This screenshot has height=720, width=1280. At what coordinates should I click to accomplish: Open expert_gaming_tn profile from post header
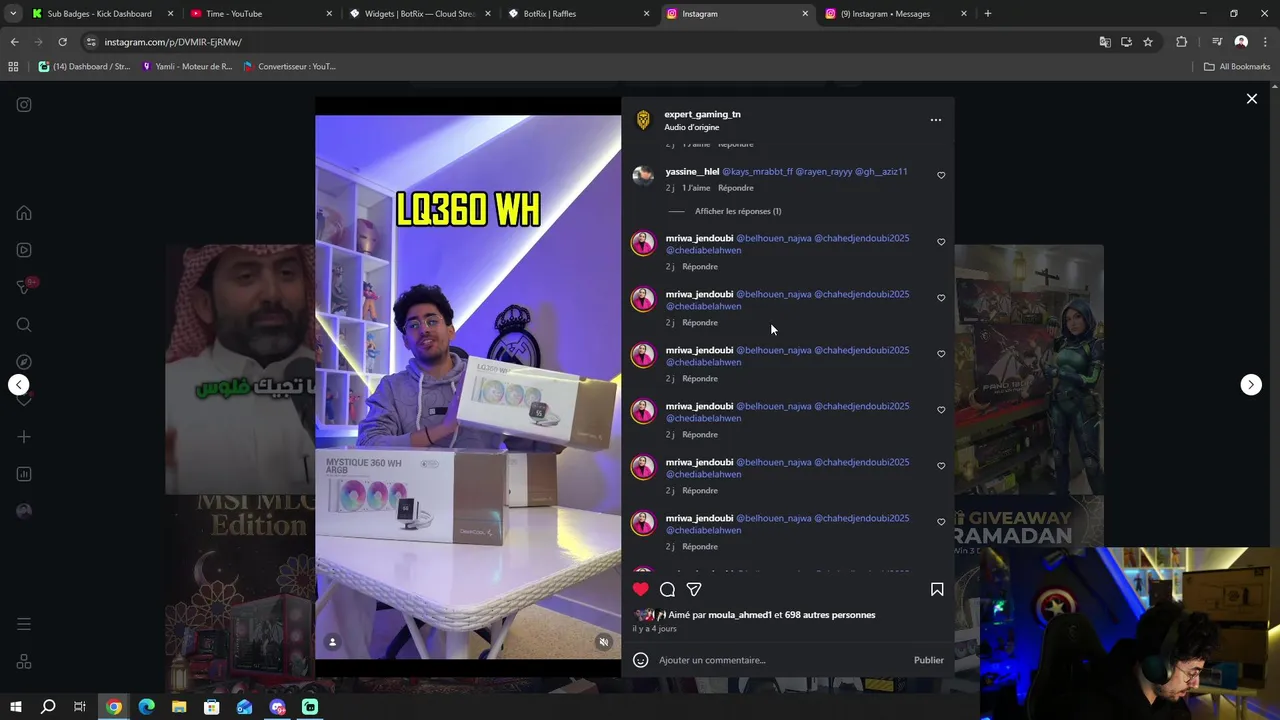point(702,114)
